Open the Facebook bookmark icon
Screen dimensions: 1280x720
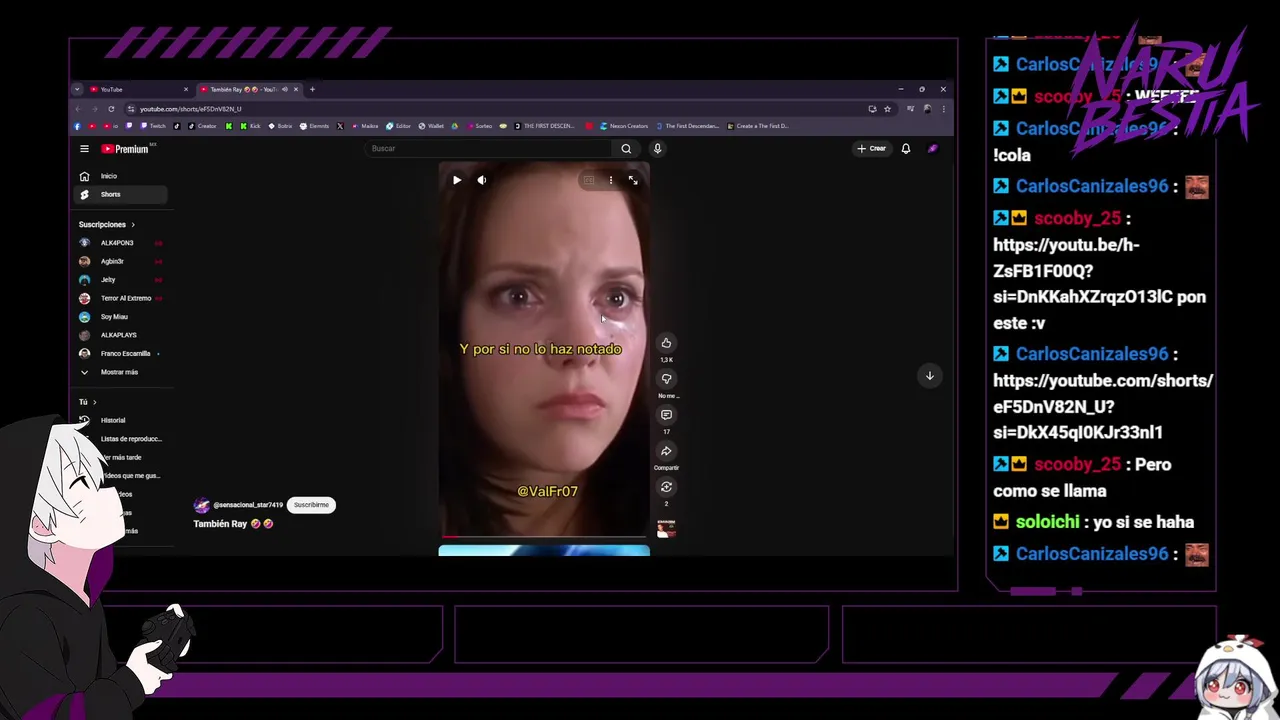pyautogui.click(x=78, y=126)
